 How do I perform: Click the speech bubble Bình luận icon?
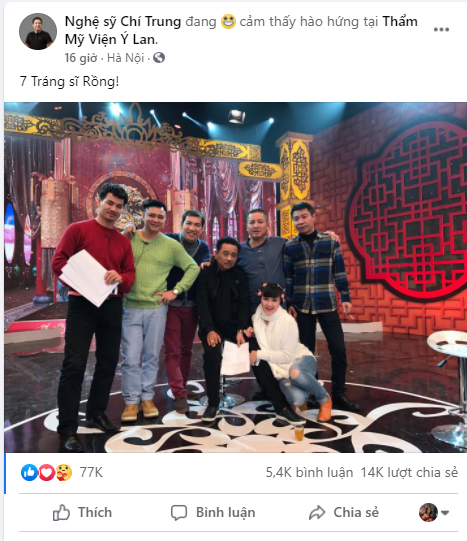tap(179, 513)
